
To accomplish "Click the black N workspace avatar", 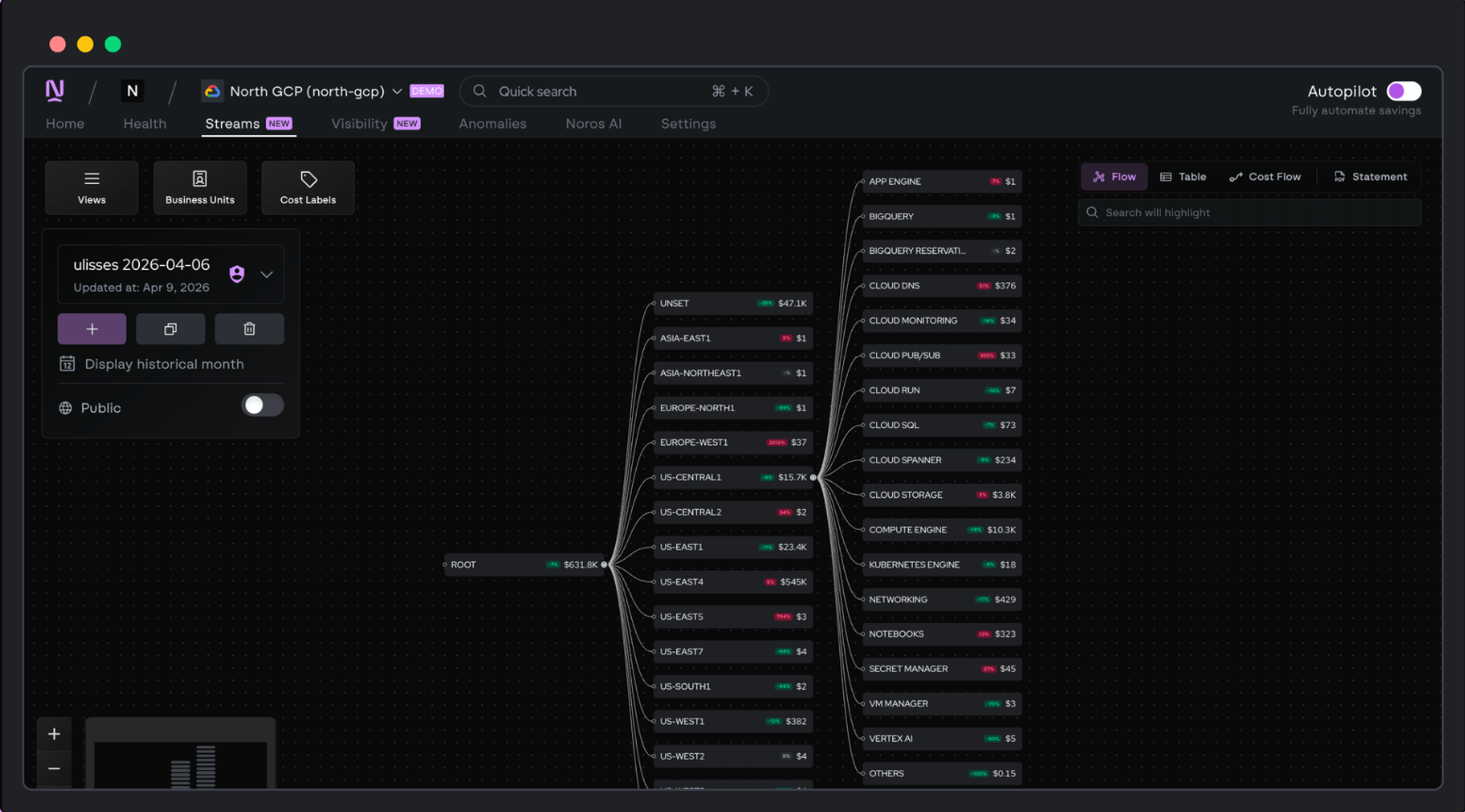I will 132,91.
